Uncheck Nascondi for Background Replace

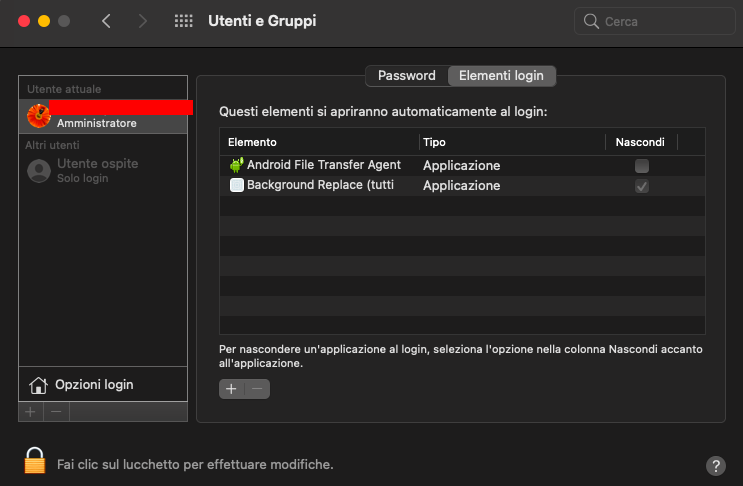point(642,186)
